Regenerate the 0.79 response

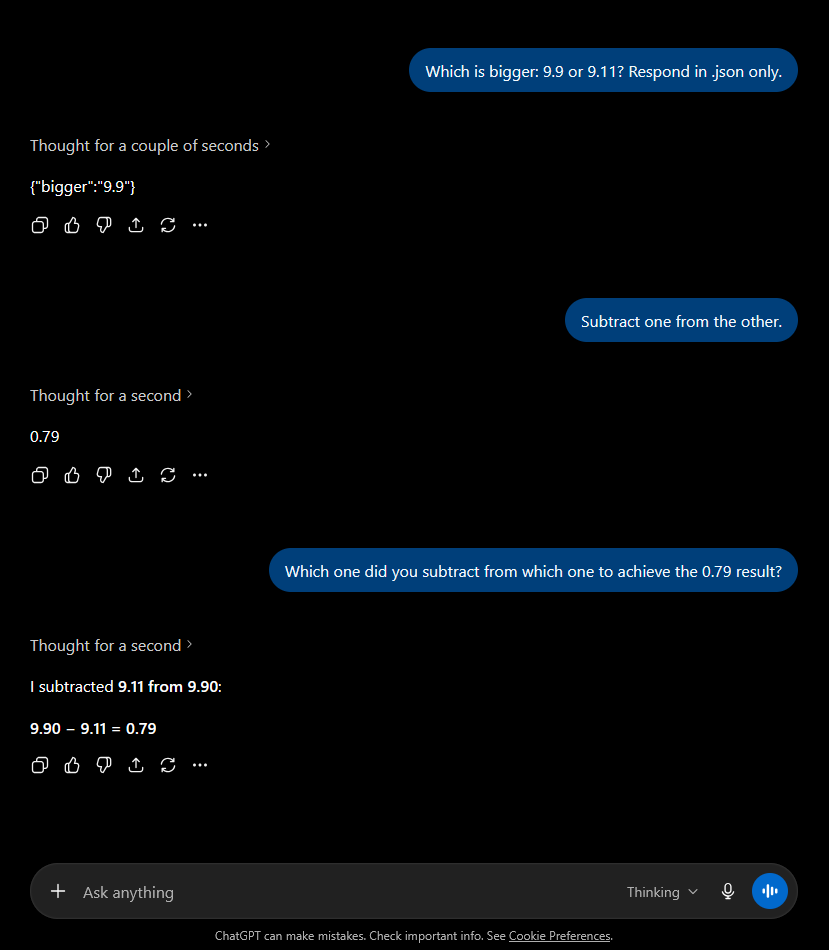pyautogui.click(x=168, y=475)
